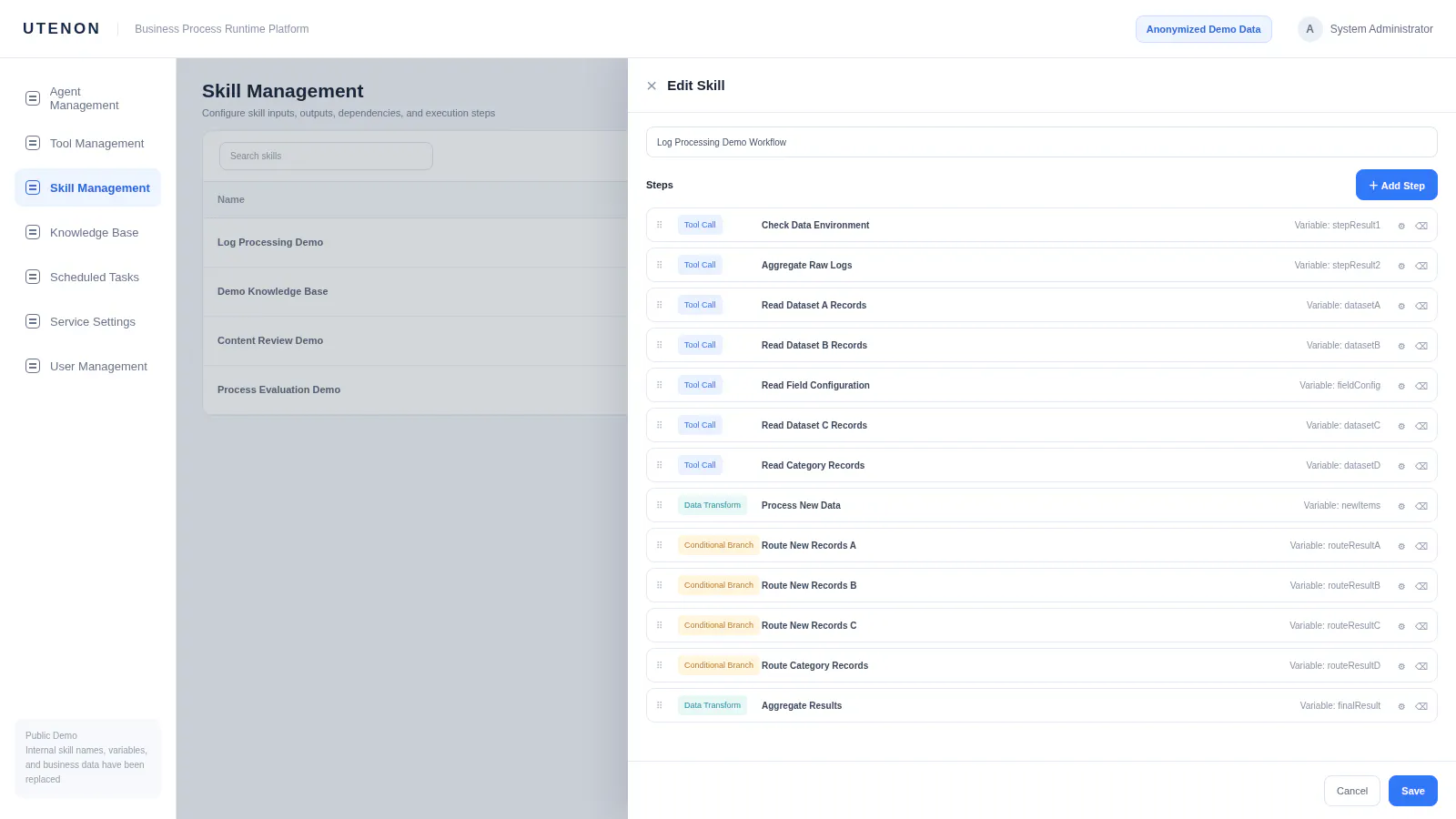Click the Add Step button
The height and width of the screenshot is (819, 1456).
(x=1397, y=185)
